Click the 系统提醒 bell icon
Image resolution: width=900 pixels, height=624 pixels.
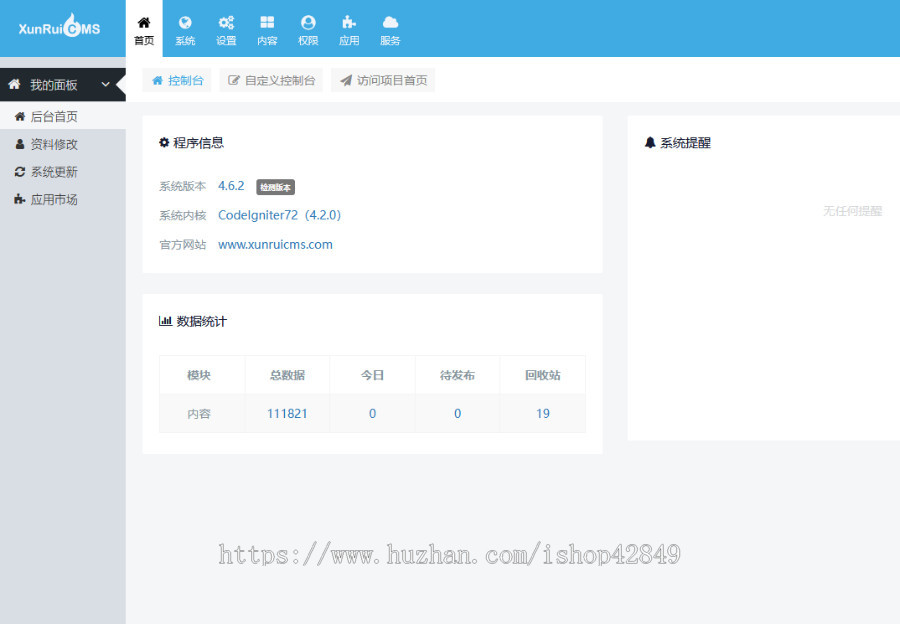pos(650,142)
